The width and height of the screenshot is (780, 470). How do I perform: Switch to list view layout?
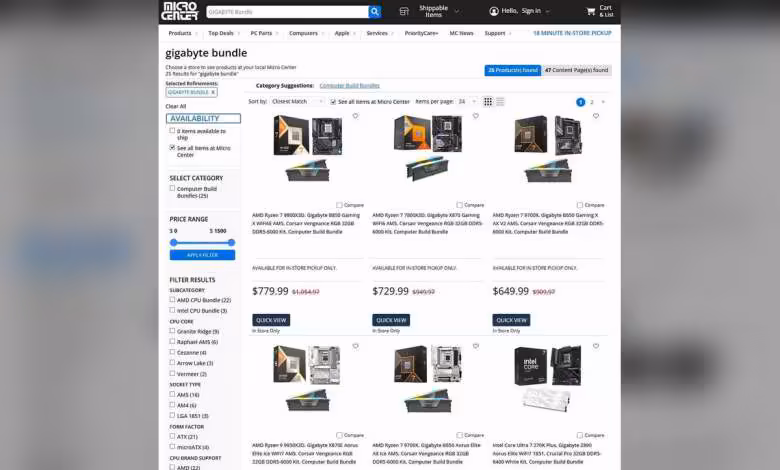[x=500, y=101]
